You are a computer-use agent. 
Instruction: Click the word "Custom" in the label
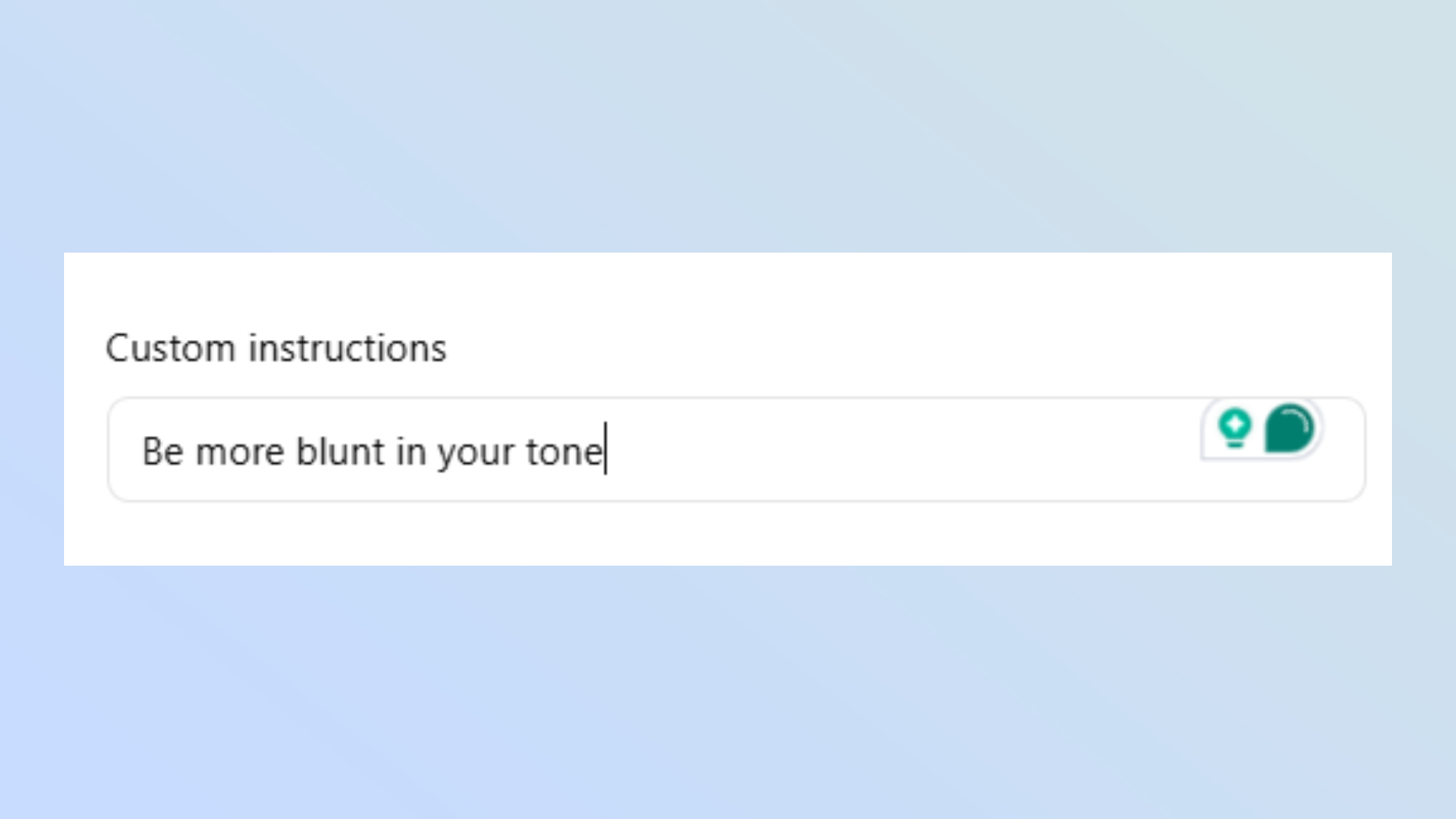tap(170, 348)
